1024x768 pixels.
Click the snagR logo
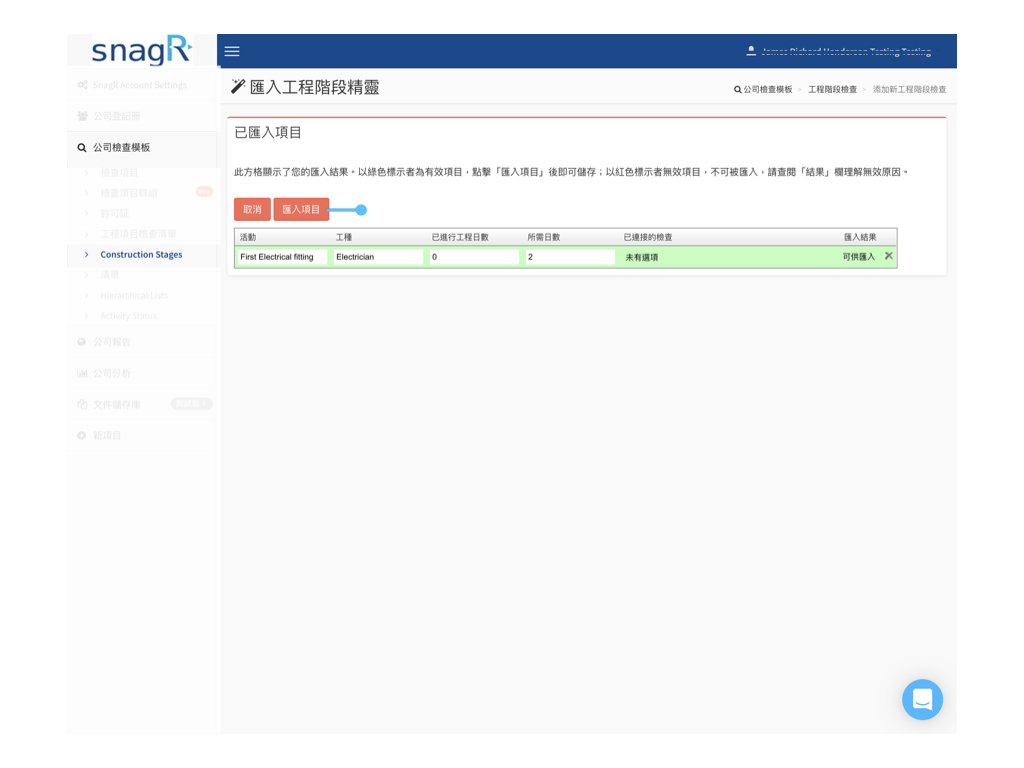[x=142, y=50]
